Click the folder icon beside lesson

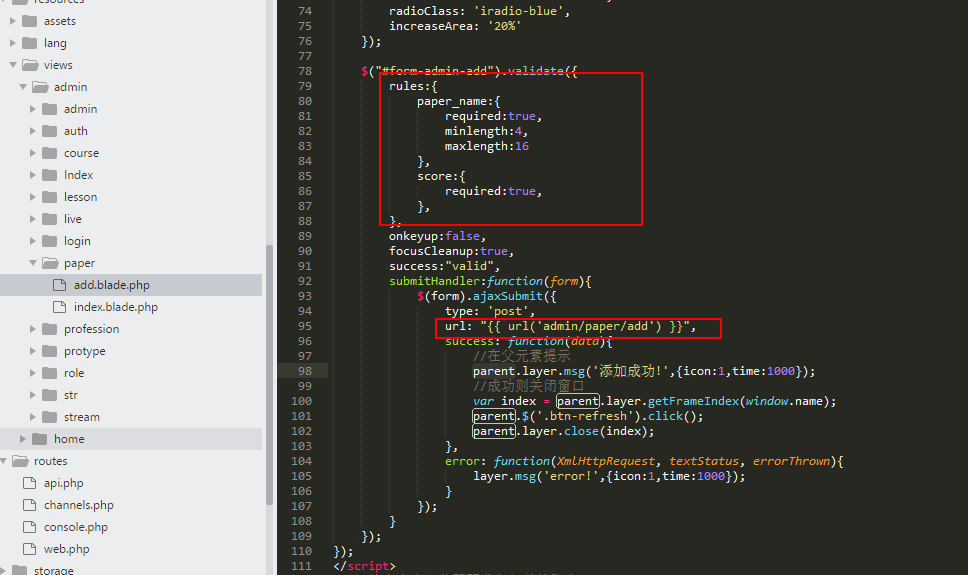(x=49, y=197)
